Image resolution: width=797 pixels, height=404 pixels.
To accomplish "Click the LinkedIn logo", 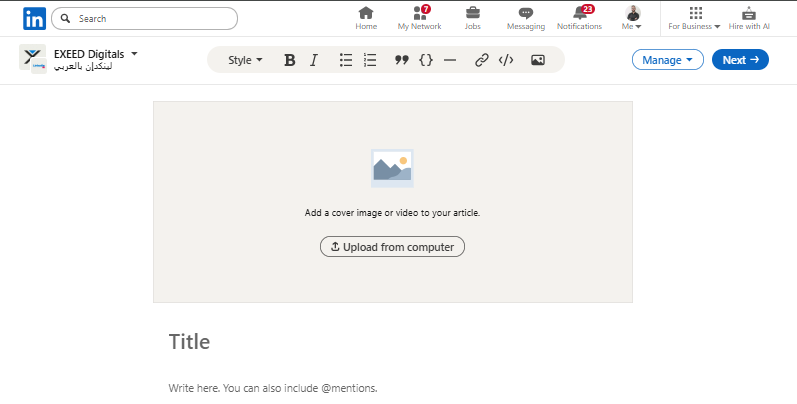I will click(x=34, y=19).
